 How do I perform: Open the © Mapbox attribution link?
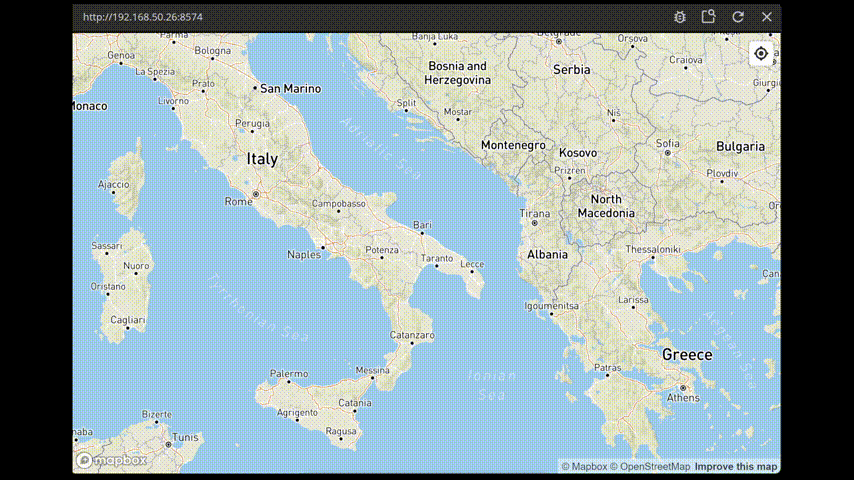(584, 467)
